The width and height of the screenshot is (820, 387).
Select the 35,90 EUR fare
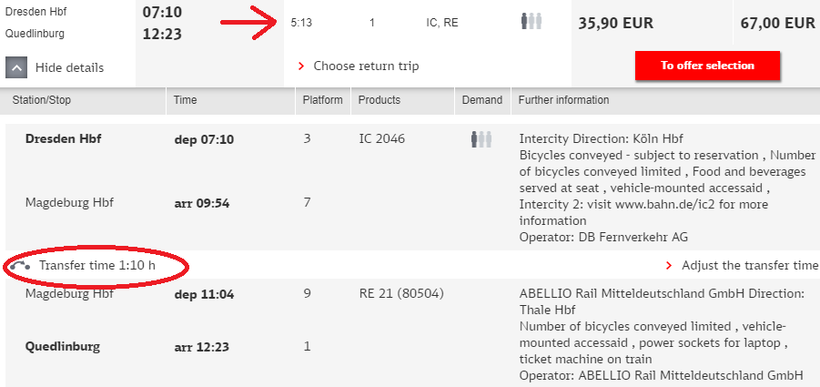pos(616,24)
